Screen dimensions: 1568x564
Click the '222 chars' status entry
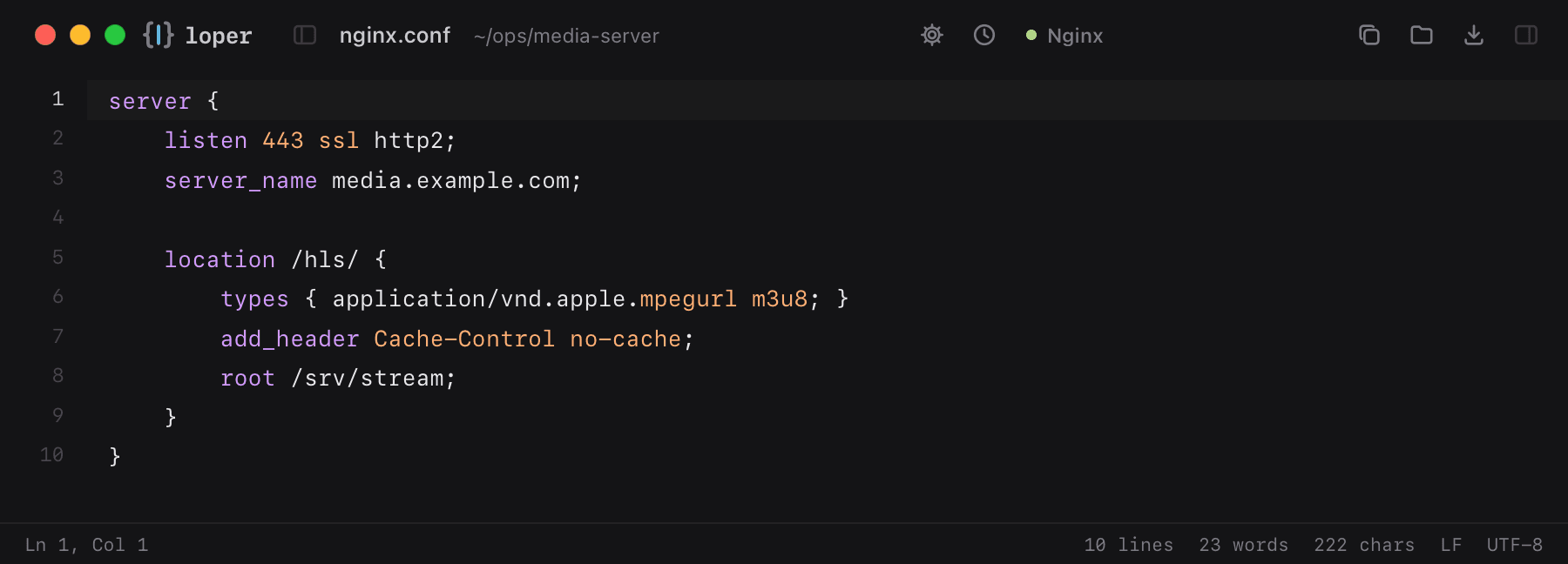click(x=1364, y=545)
